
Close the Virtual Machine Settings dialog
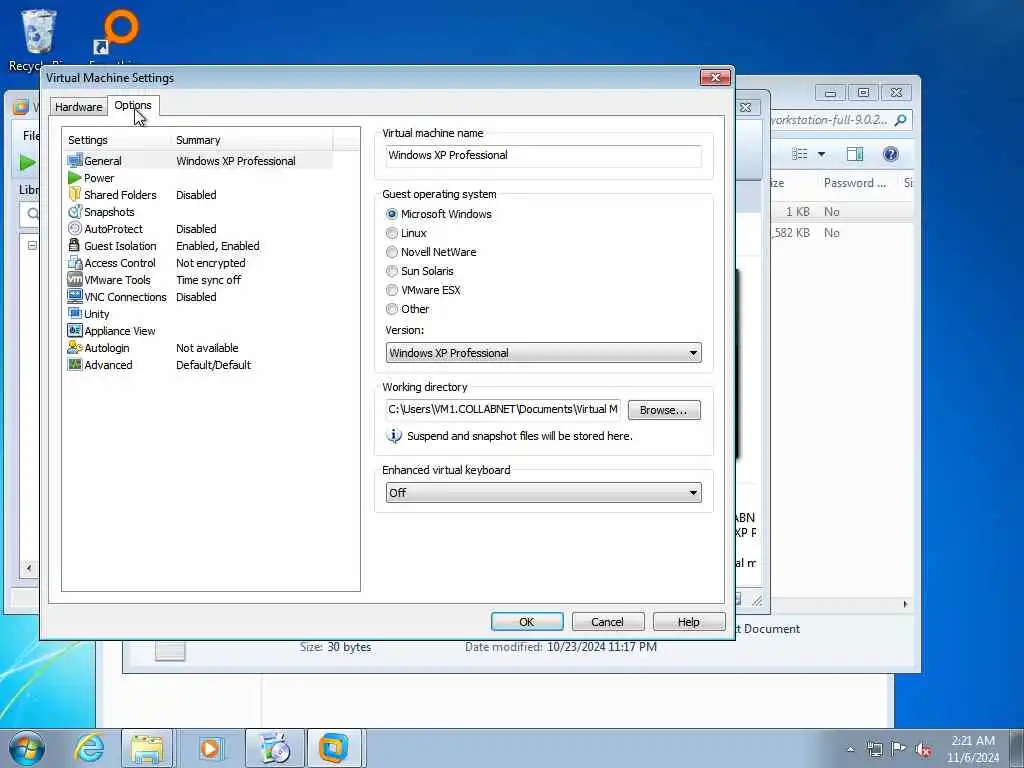click(x=716, y=78)
